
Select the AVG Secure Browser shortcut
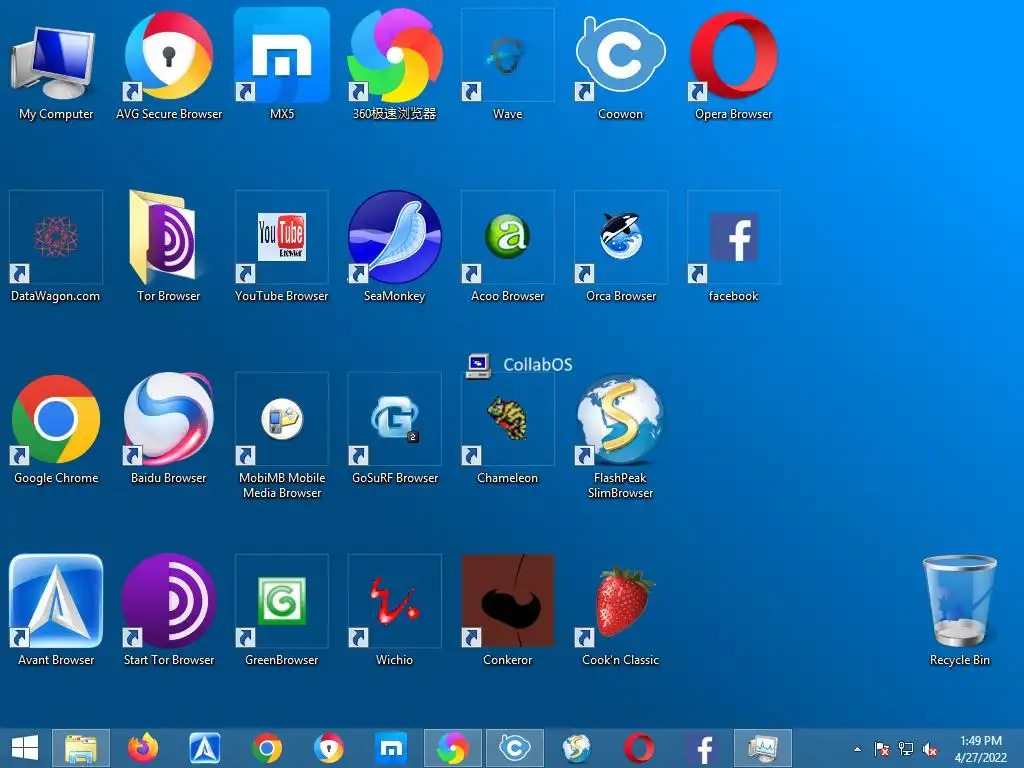point(168,65)
